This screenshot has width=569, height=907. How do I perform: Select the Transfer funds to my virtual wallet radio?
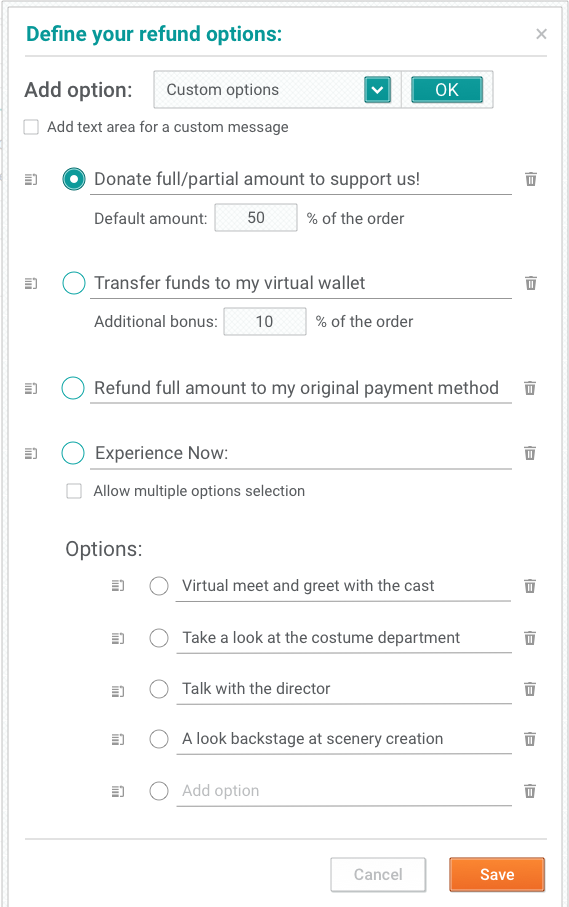(x=73, y=283)
